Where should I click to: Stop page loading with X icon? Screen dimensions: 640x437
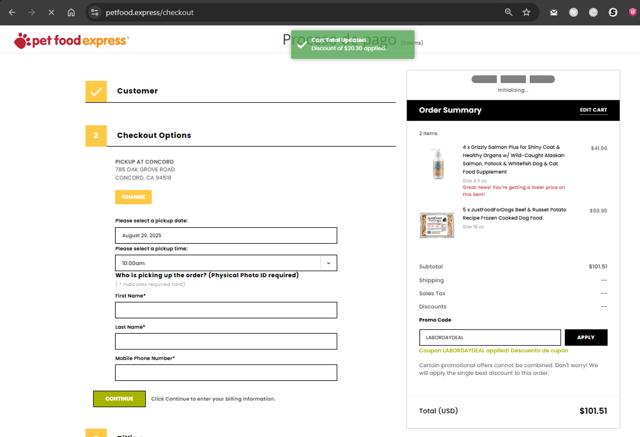[x=51, y=12]
